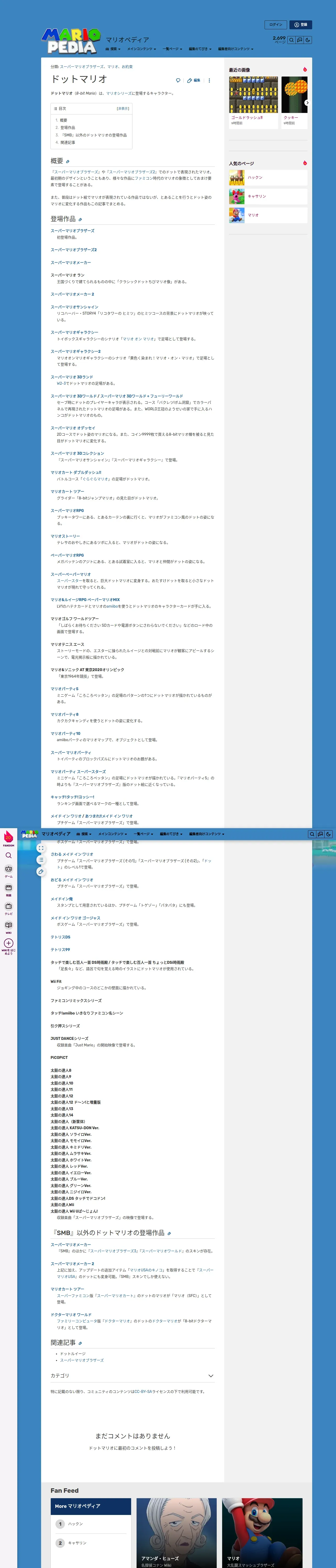Open 映画 (movies) in the left sidebar

[9, 890]
